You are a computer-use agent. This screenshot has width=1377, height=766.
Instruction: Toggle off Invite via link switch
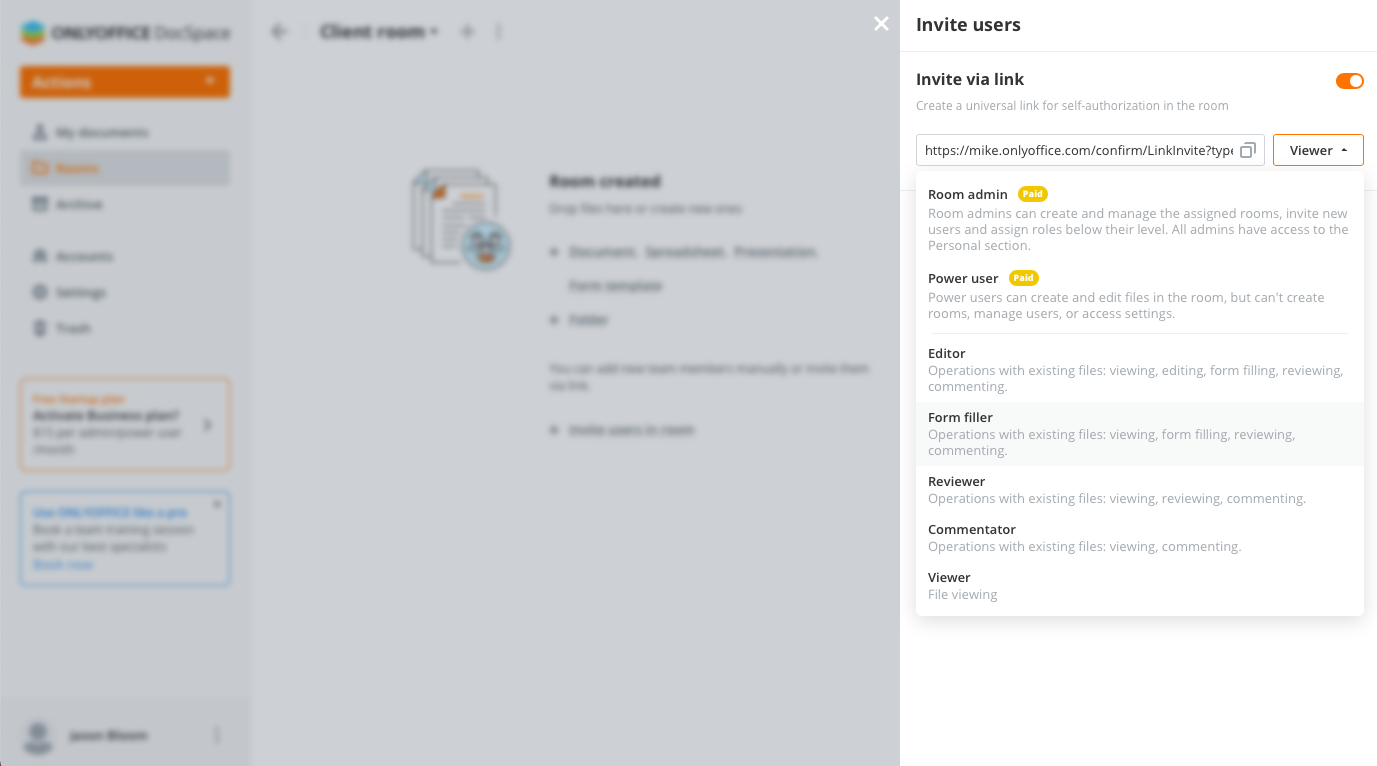[x=1349, y=81]
